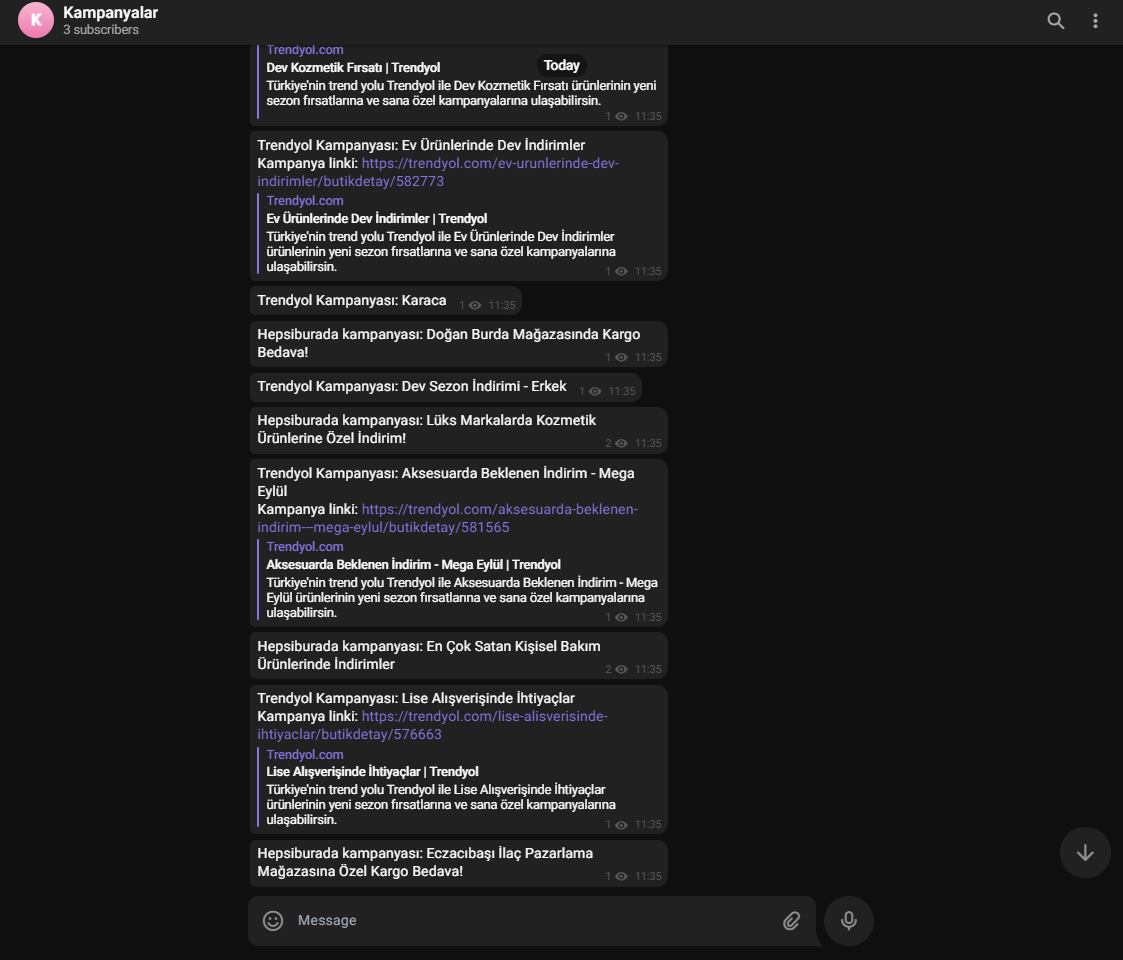Viewport: 1123px width, 960px height.
Task: Open the emoji picker
Action: (273, 921)
